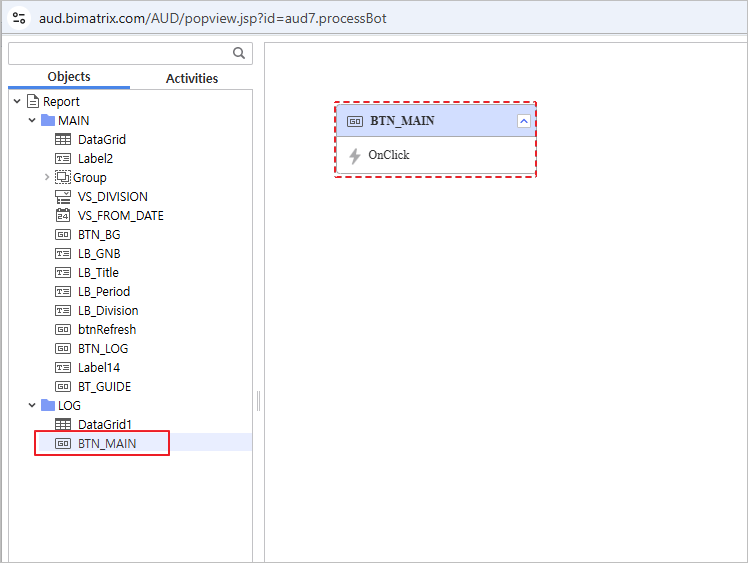Screen dimensions: 748x563
Task: Click the MAIN folder icon
Action: (x=48, y=121)
